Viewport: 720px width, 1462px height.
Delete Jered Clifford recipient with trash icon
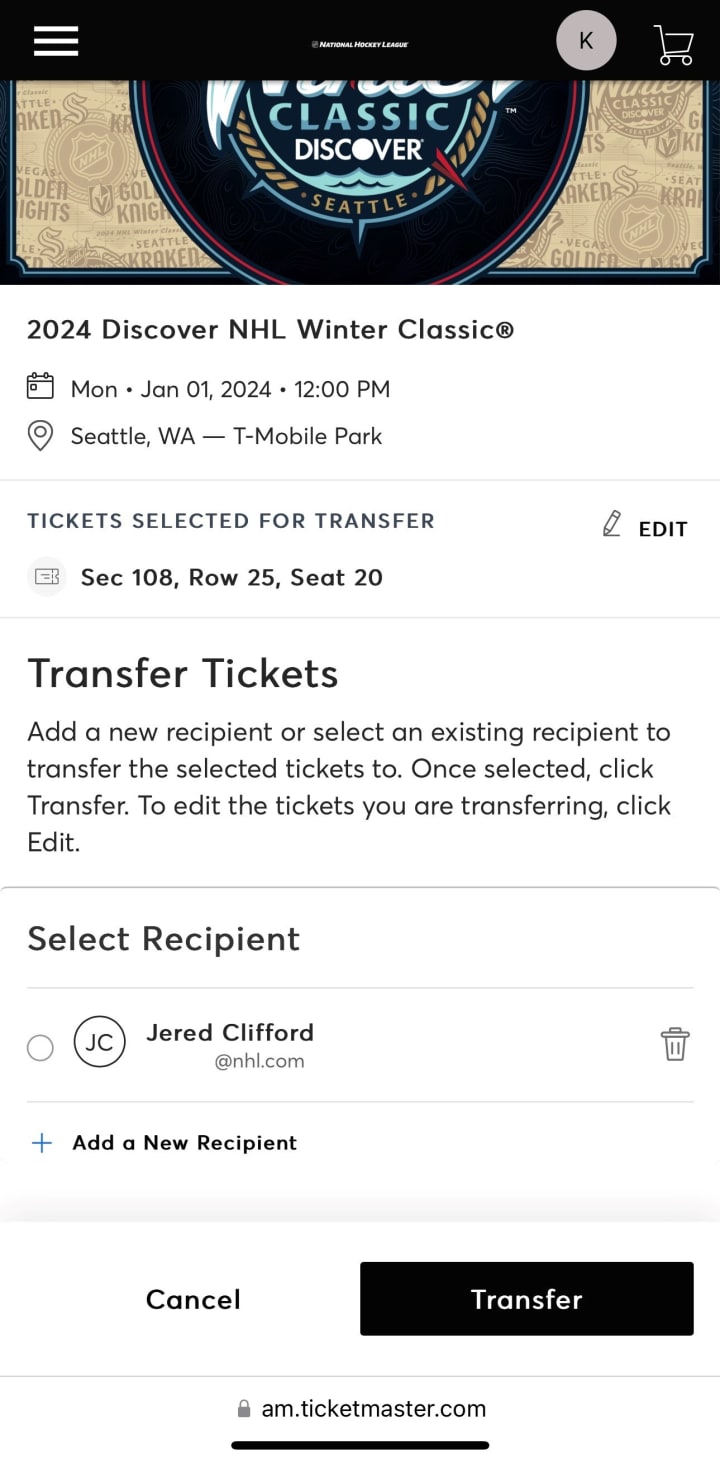pos(675,1044)
